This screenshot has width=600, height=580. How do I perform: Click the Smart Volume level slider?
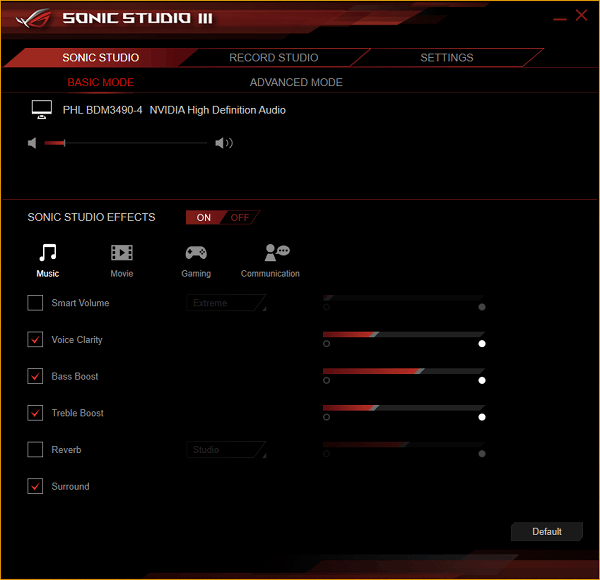point(404,298)
